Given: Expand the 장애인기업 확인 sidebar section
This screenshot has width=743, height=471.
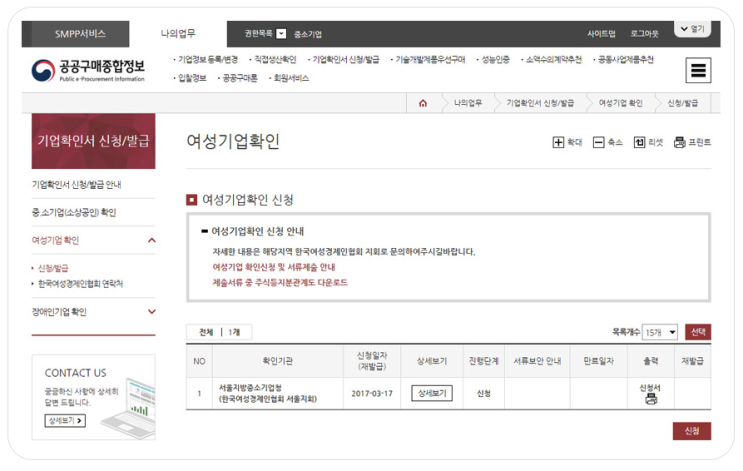Looking at the screenshot, I should pyautogui.click(x=152, y=312).
